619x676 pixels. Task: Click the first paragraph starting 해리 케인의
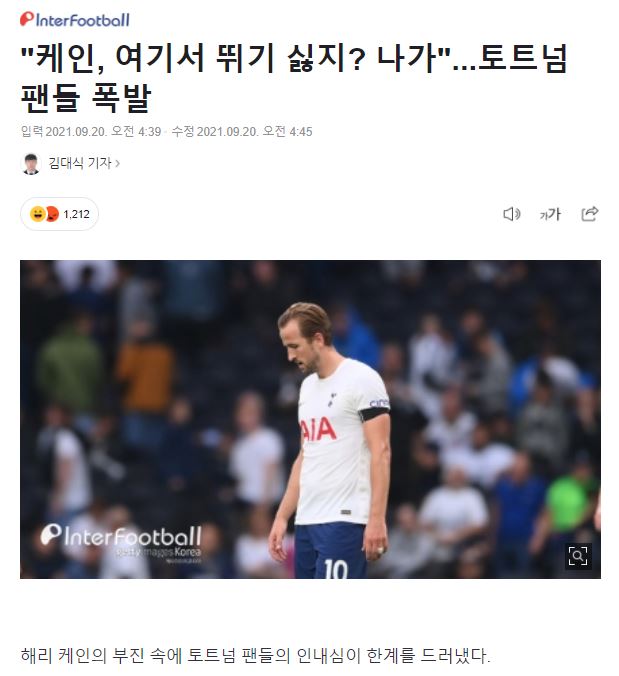(256, 655)
